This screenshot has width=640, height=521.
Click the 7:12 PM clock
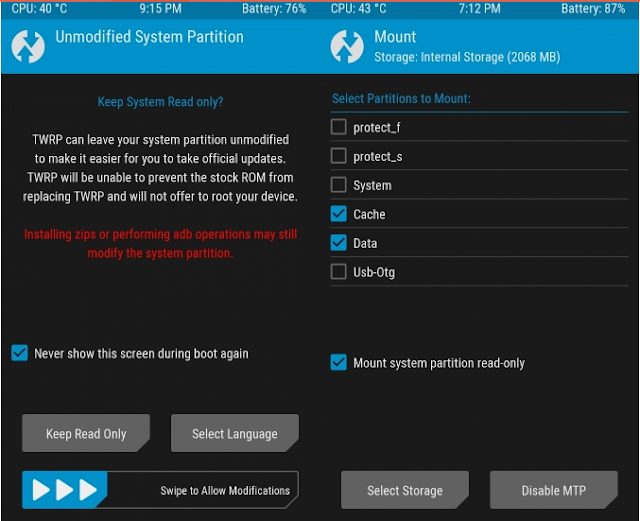pyautogui.click(x=480, y=9)
